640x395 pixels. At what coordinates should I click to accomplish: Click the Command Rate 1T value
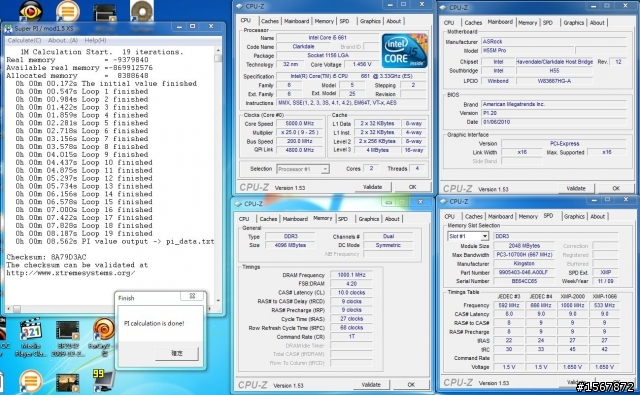351,337
